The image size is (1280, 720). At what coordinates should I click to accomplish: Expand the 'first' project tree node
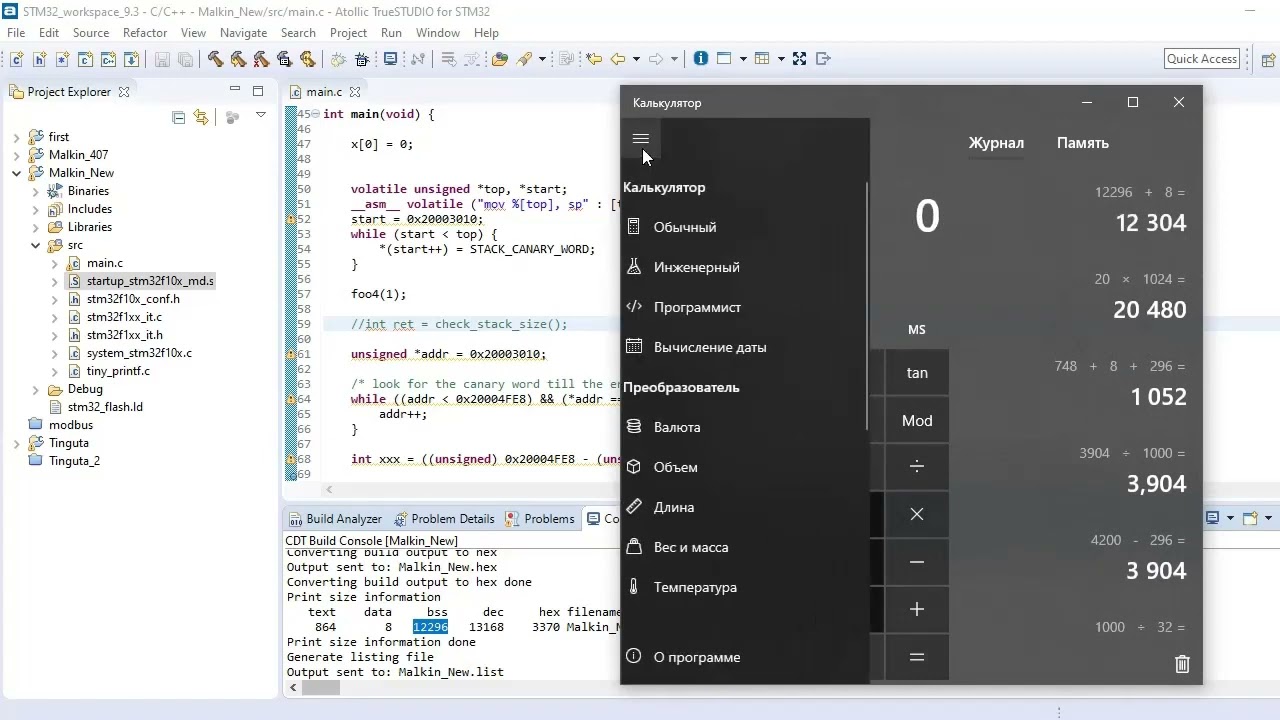[x=17, y=137]
